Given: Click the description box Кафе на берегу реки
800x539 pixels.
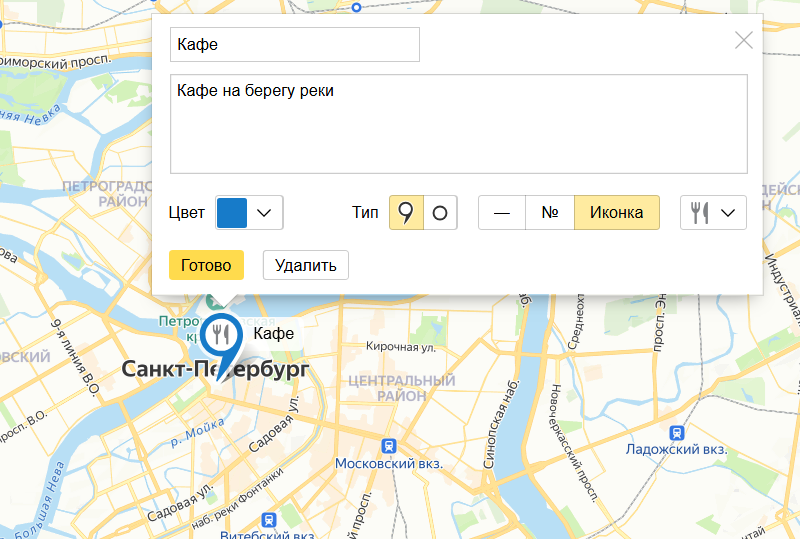Looking at the screenshot, I should coord(458,124).
